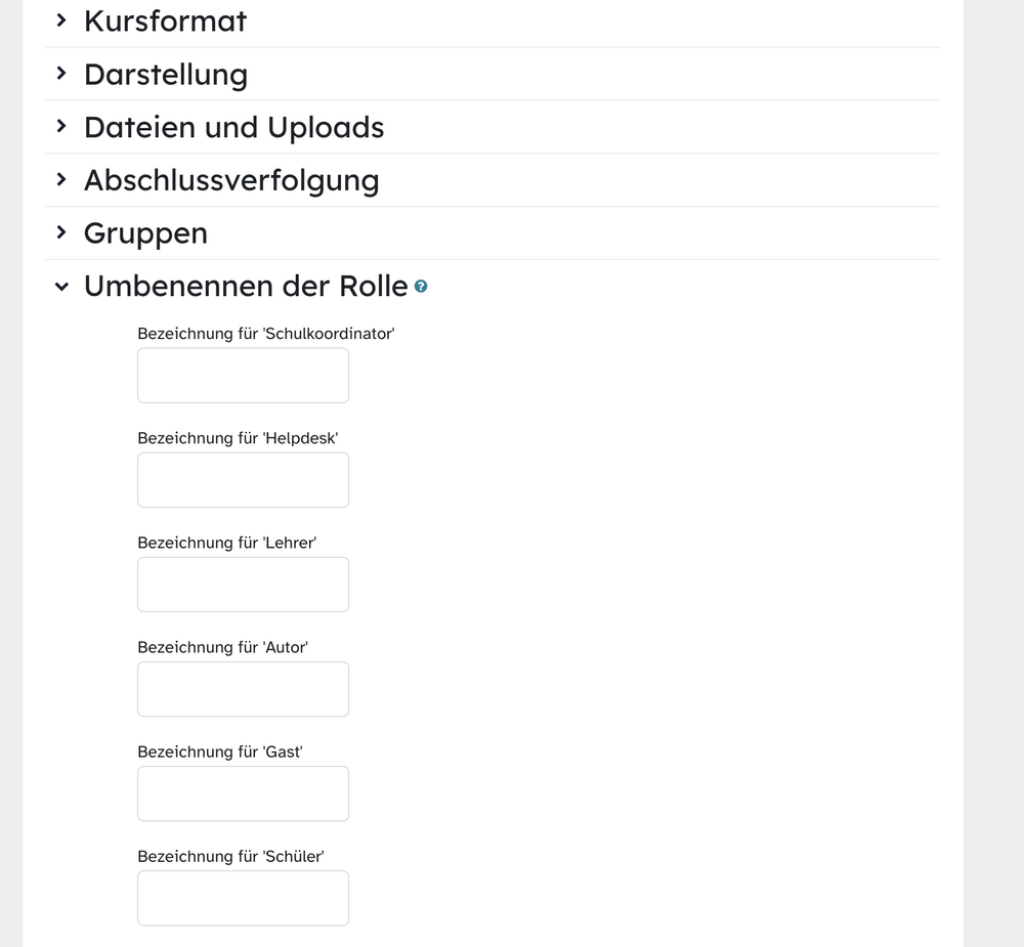Click the chevron beside 'Dateien und Uploads'
This screenshot has width=1024, height=947.
(x=61, y=126)
